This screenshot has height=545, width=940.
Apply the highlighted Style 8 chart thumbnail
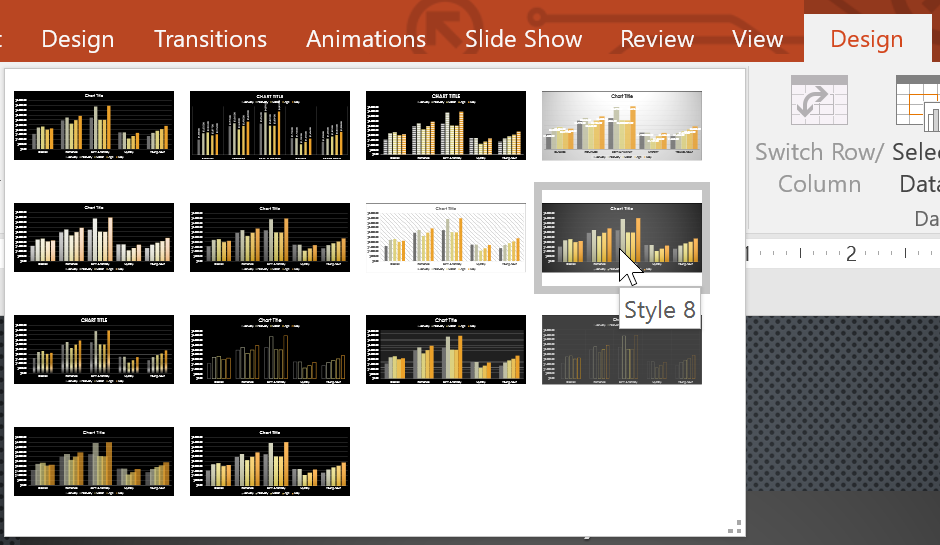(622, 237)
